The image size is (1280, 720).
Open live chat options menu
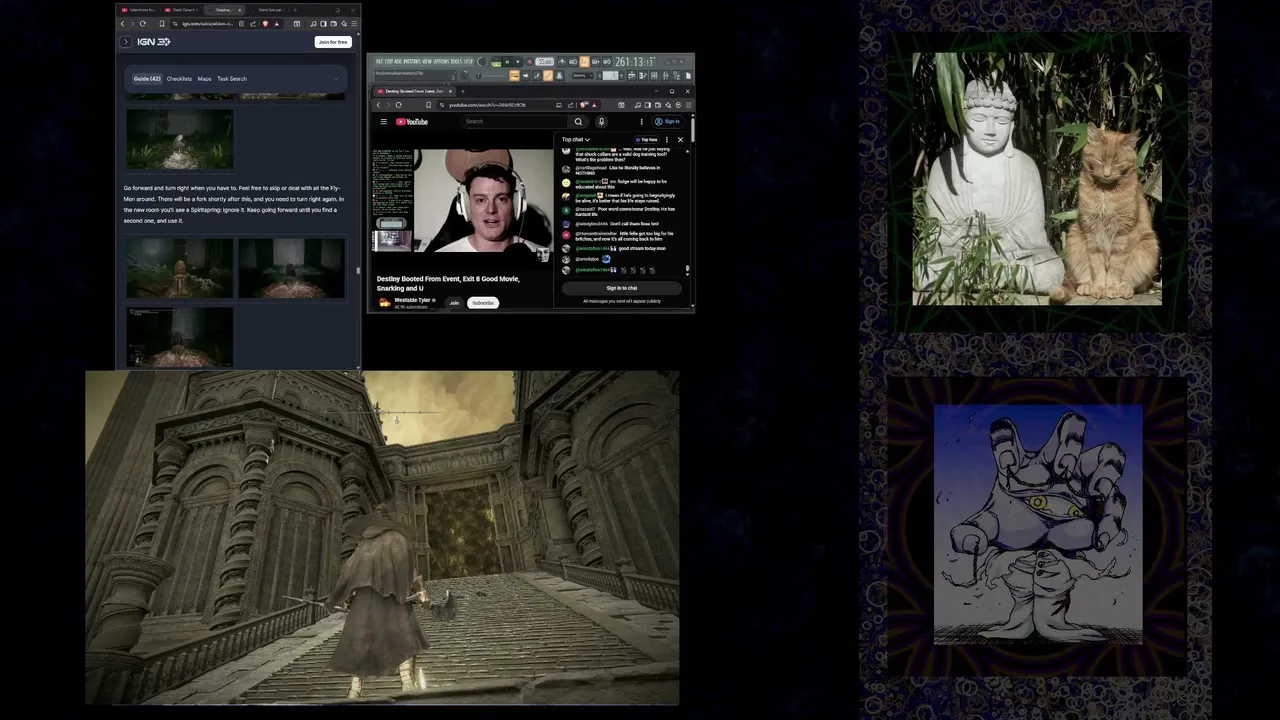[667, 140]
